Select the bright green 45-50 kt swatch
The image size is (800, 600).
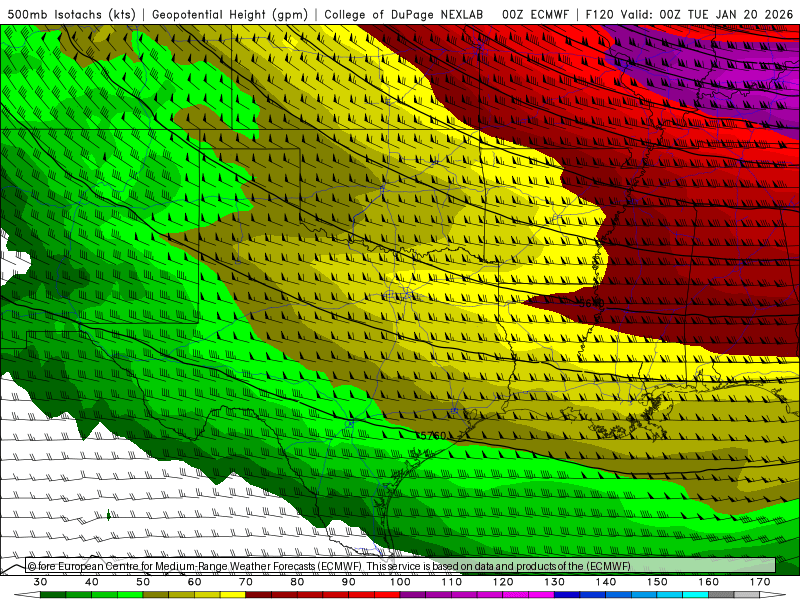pyautogui.click(x=130, y=594)
